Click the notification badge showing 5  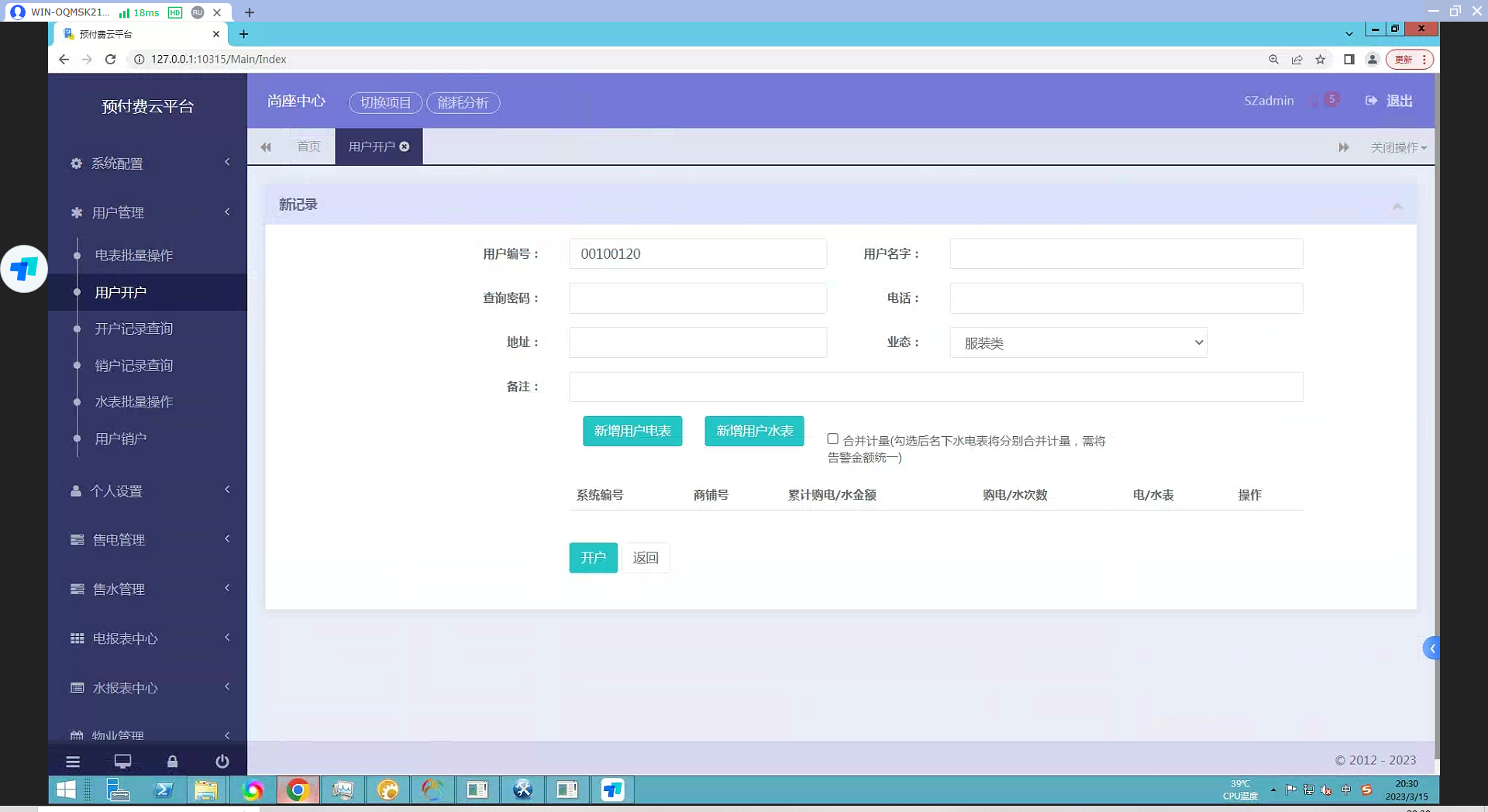pyautogui.click(x=1331, y=99)
